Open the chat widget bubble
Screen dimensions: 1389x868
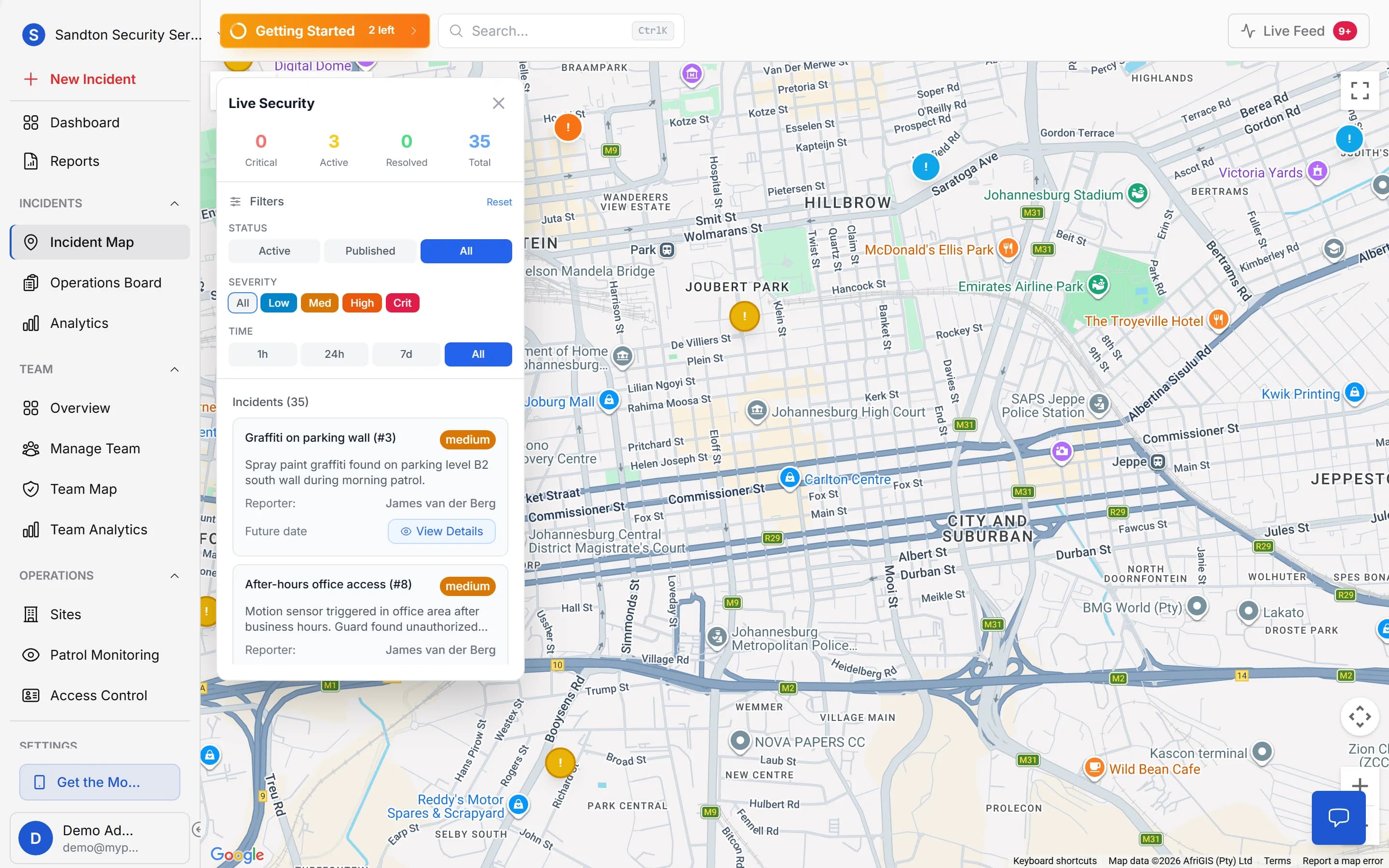tap(1338, 817)
